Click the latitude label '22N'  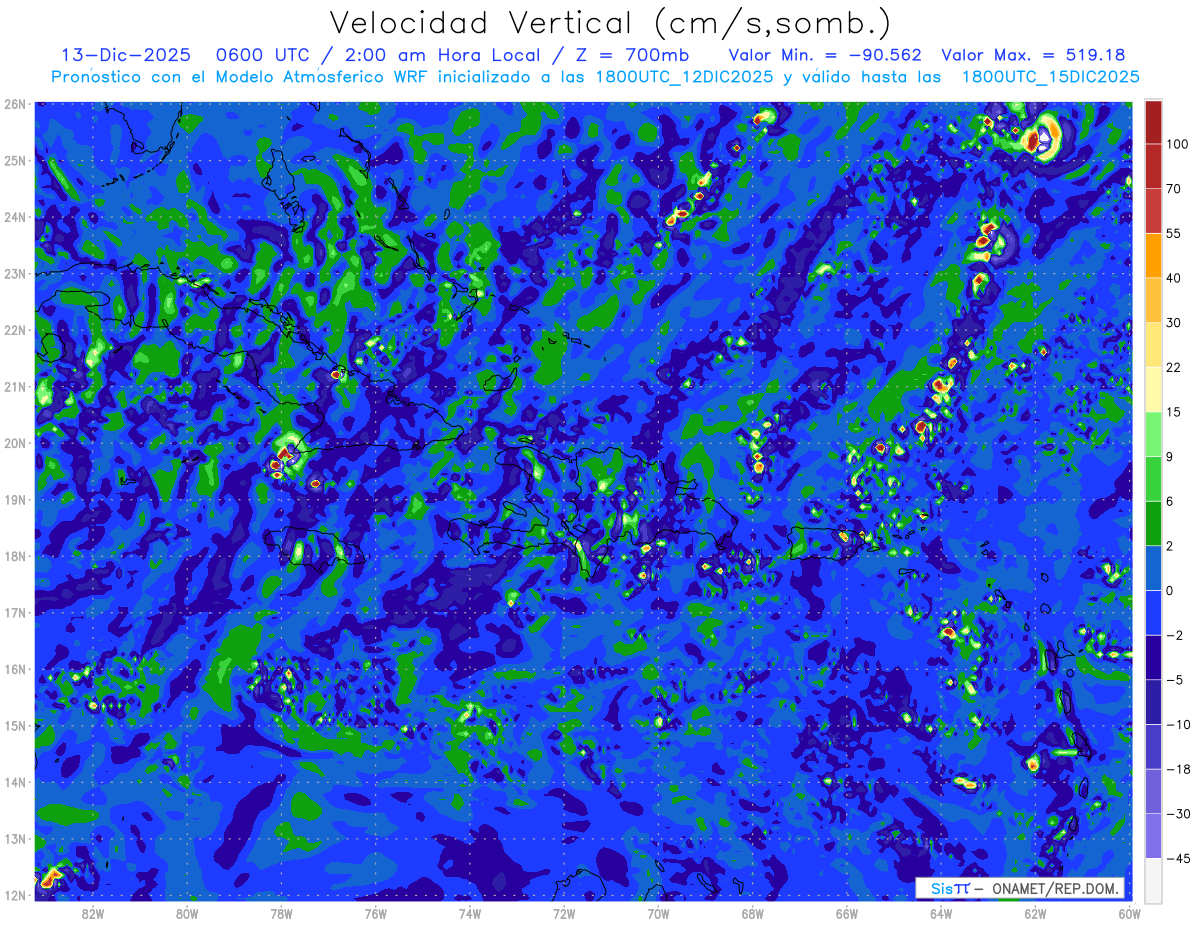click(x=15, y=330)
